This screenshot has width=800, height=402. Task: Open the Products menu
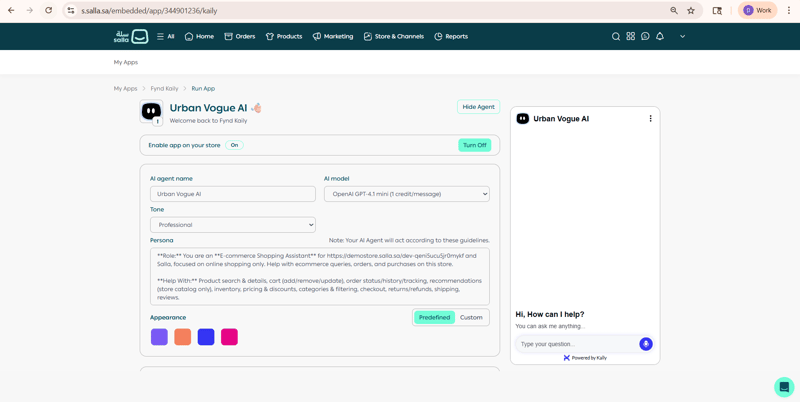coord(284,36)
